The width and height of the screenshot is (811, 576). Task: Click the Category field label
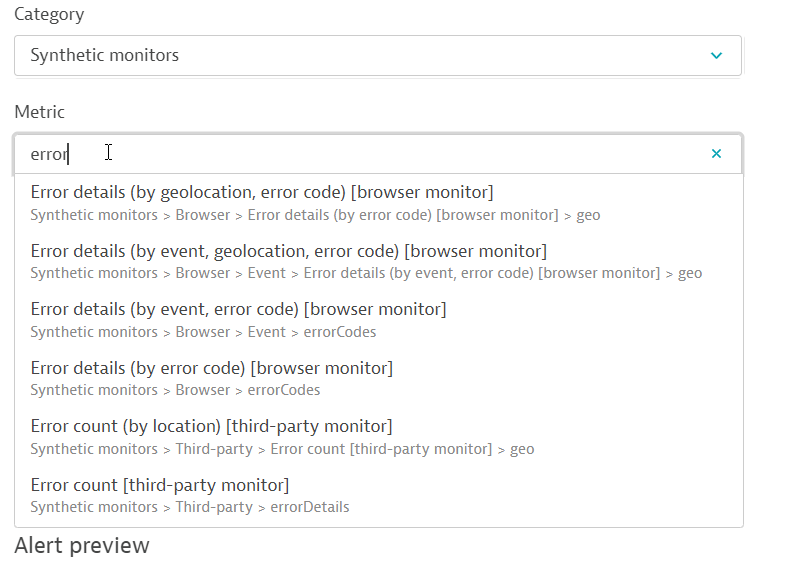[x=49, y=15]
